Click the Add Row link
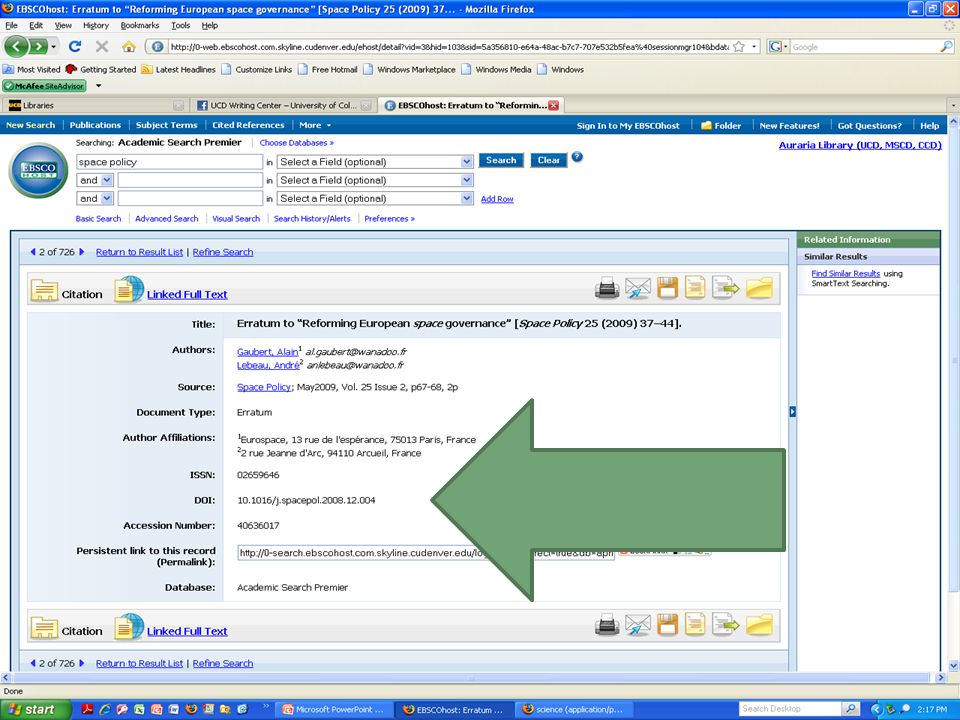This screenshot has height=720, width=960. 497,199
